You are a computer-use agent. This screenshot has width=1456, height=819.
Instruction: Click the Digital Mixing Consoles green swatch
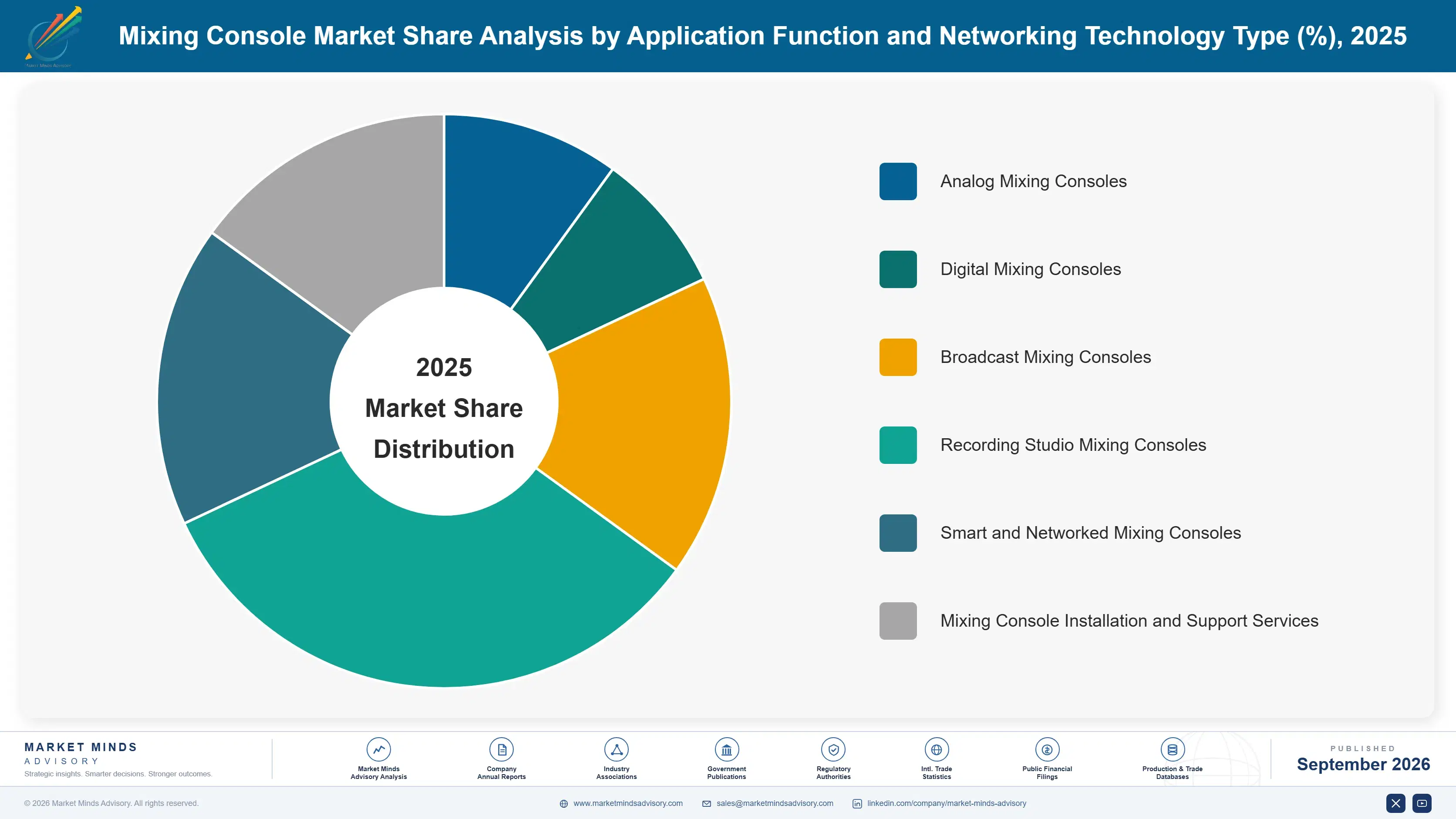(x=897, y=269)
